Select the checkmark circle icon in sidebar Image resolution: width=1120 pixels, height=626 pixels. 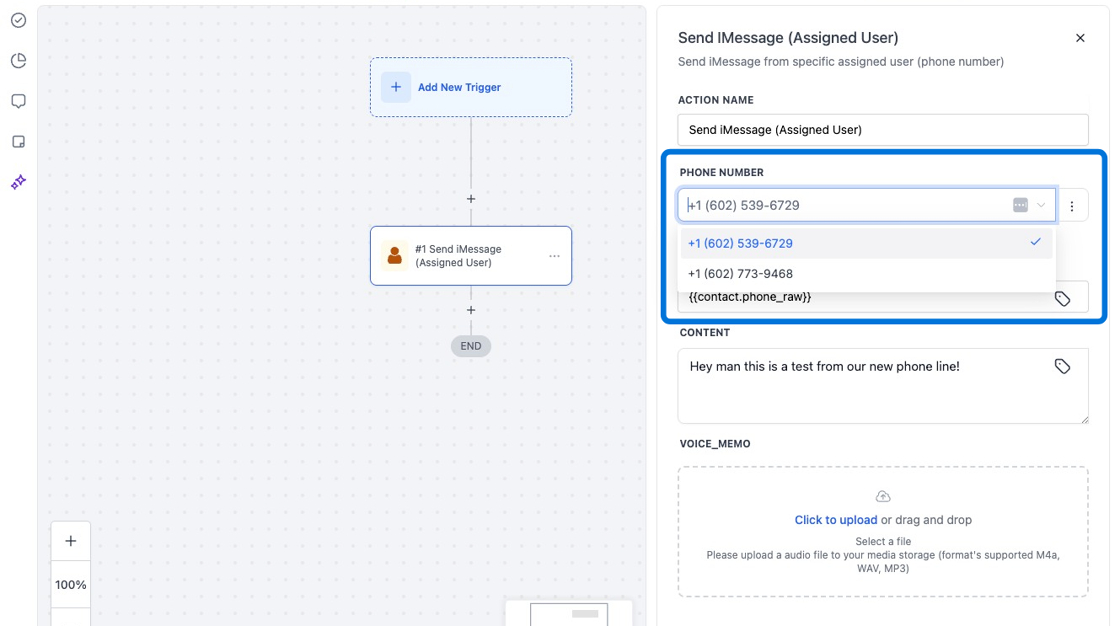17,20
